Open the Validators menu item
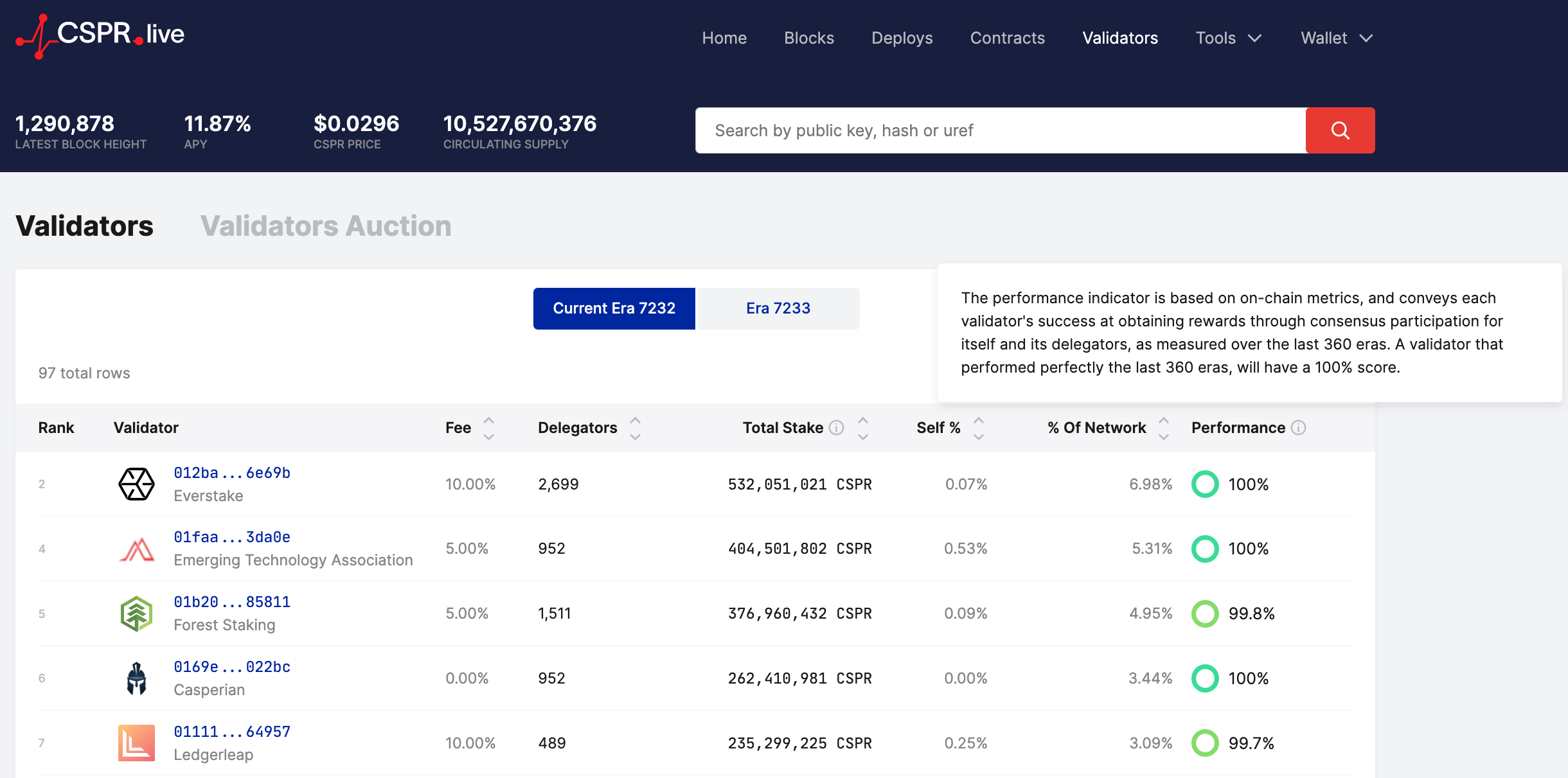Image resolution: width=1568 pixels, height=778 pixels. (1121, 38)
